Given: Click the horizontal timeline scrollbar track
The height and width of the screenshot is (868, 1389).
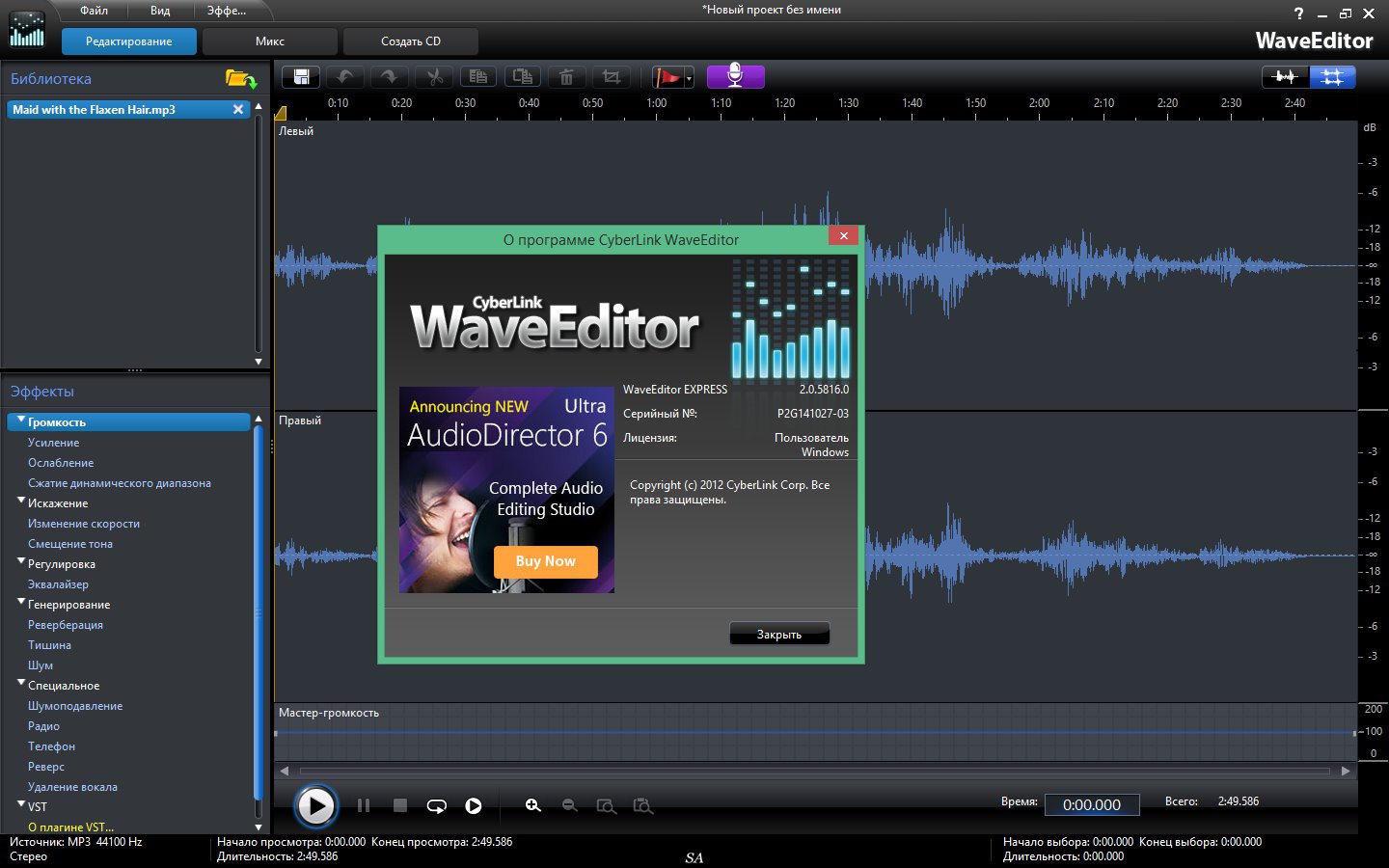Looking at the screenshot, I should tap(815, 771).
